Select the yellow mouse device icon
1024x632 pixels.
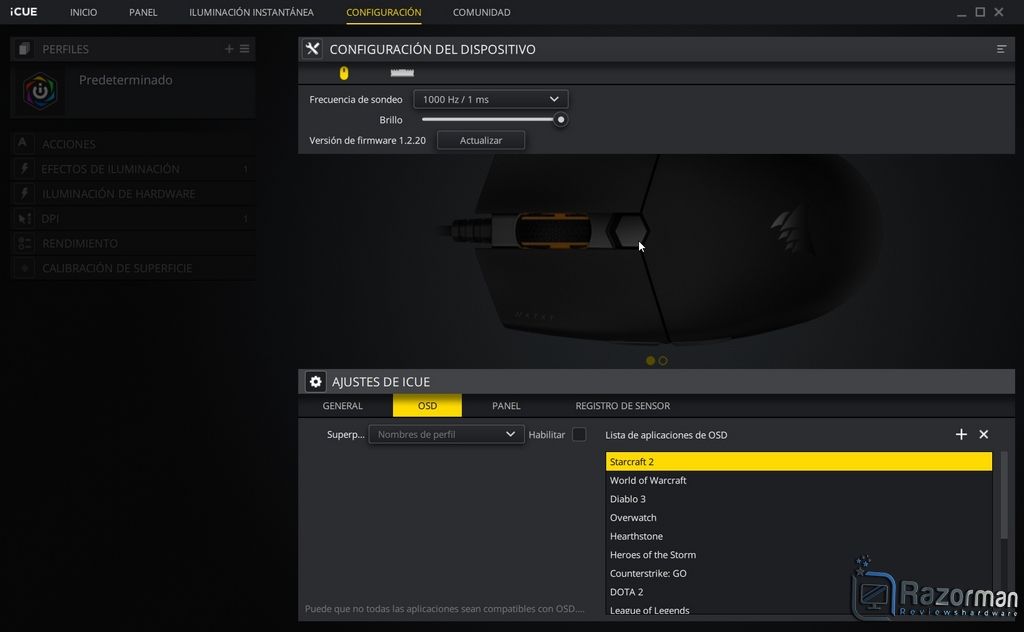pyautogui.click(x=344, y=73)
